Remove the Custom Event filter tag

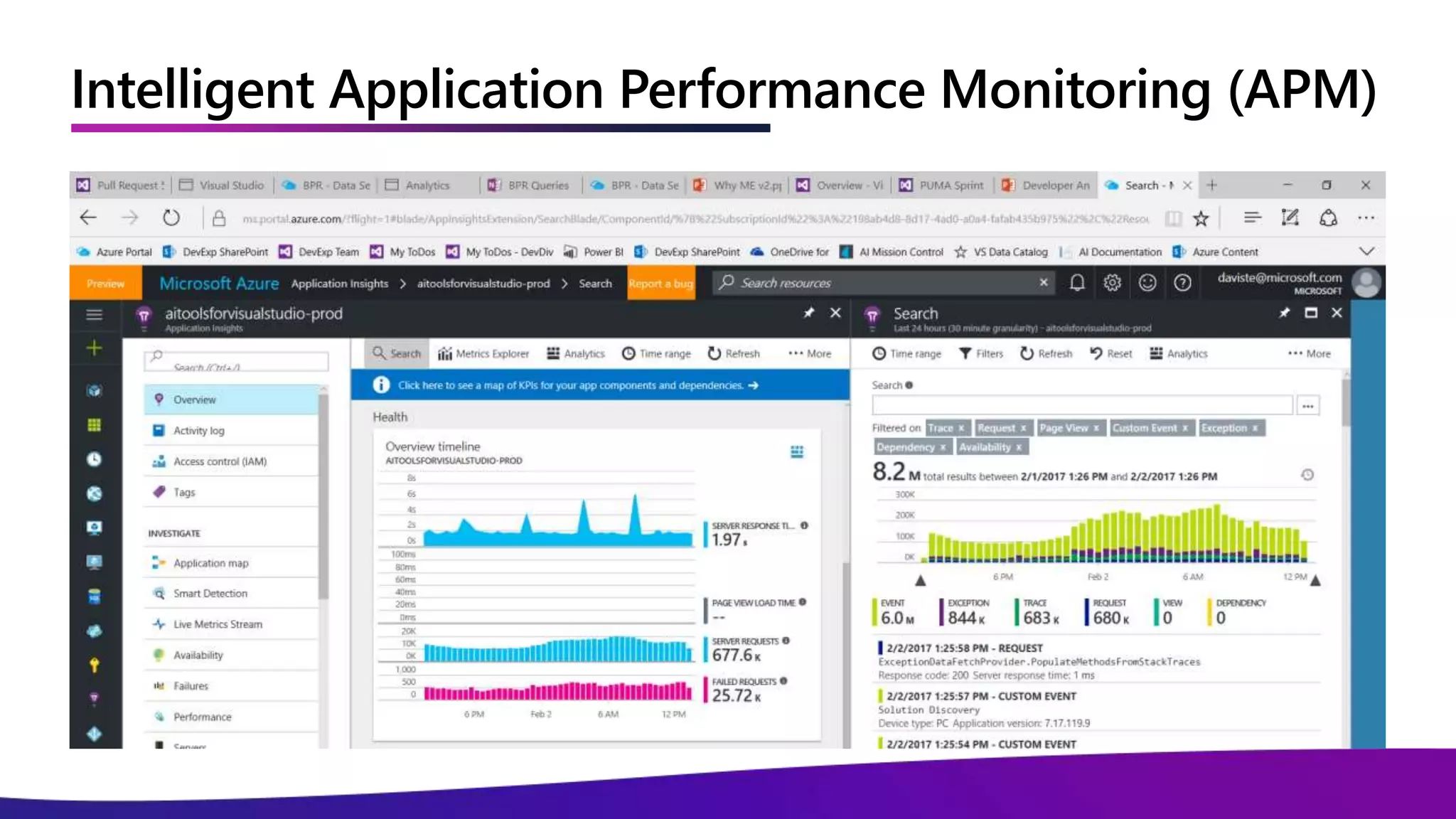[1185, 428]
